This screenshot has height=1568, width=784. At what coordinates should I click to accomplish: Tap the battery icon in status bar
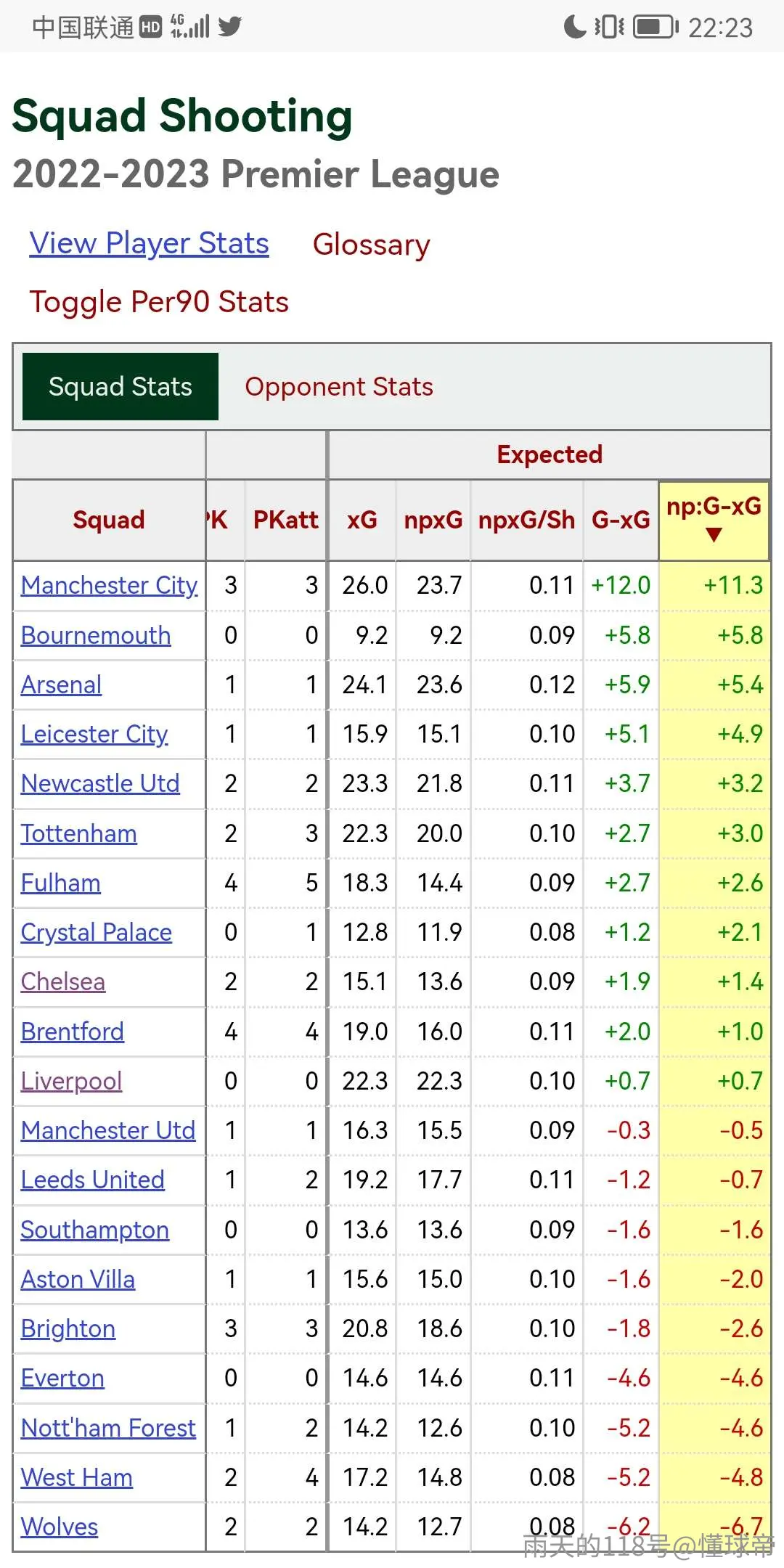pyautogui.click(x=656, y=28)
